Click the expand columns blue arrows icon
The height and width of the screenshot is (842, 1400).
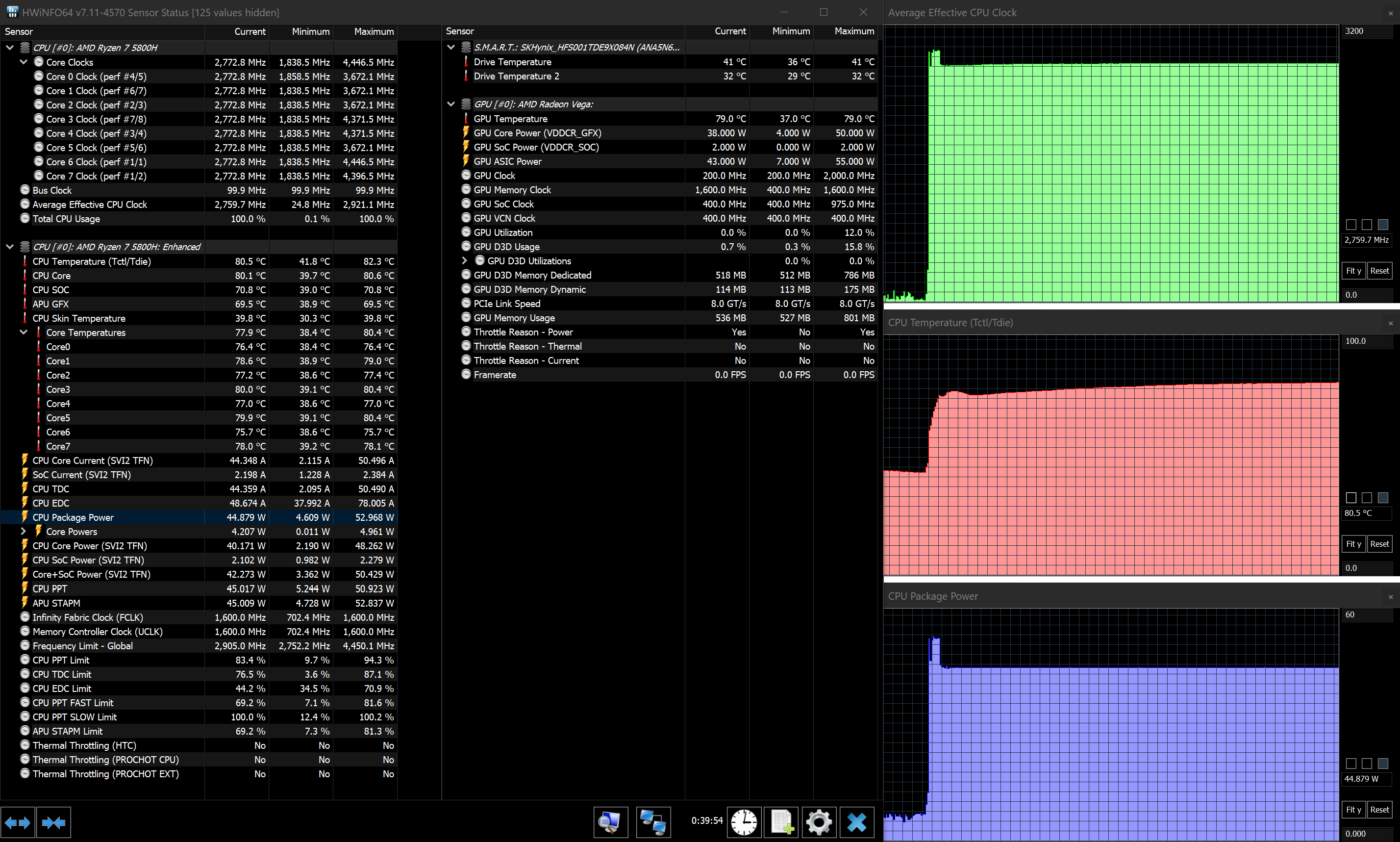(18, 822)
